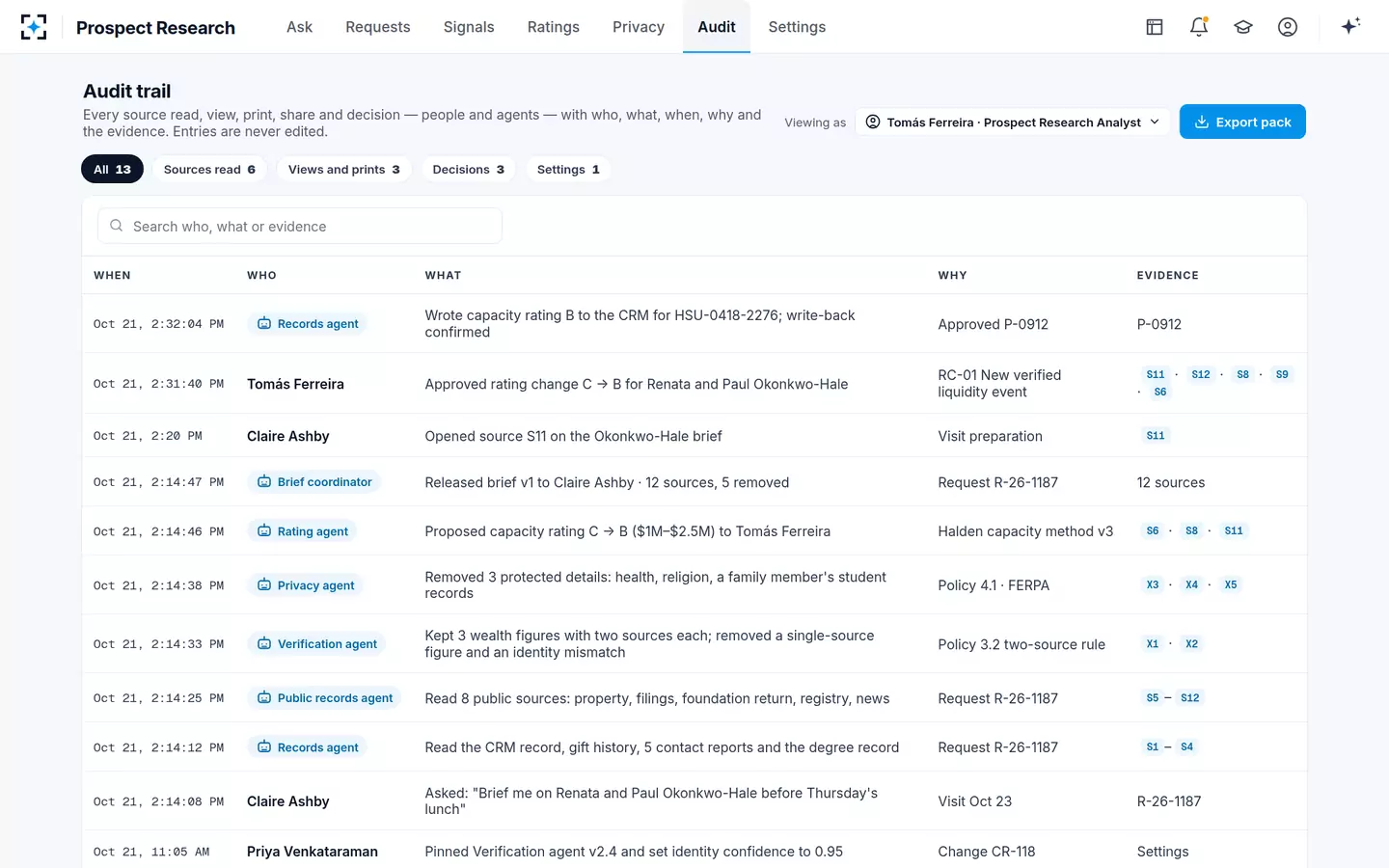Image resolution: width=1389 pixels, height=868 pixels.
Task: Focus the search who, what or evidence field
Action: click(x=300, y=226)
